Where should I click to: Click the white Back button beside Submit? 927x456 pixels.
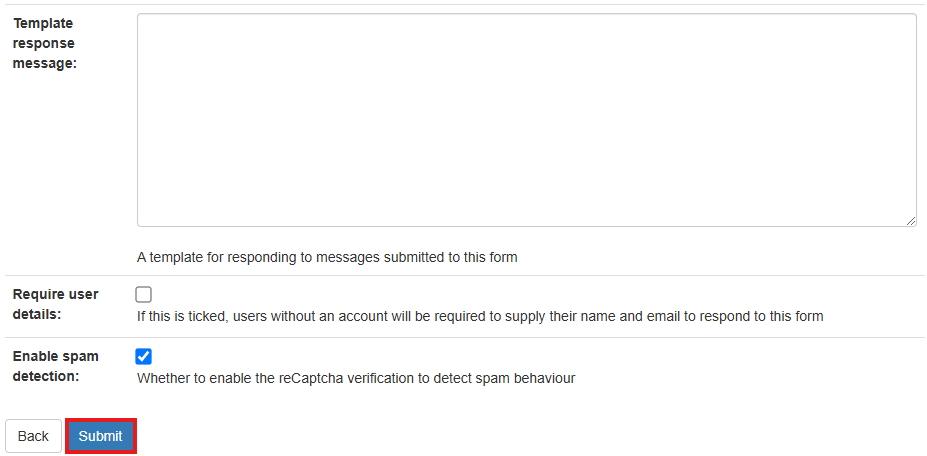33,436
